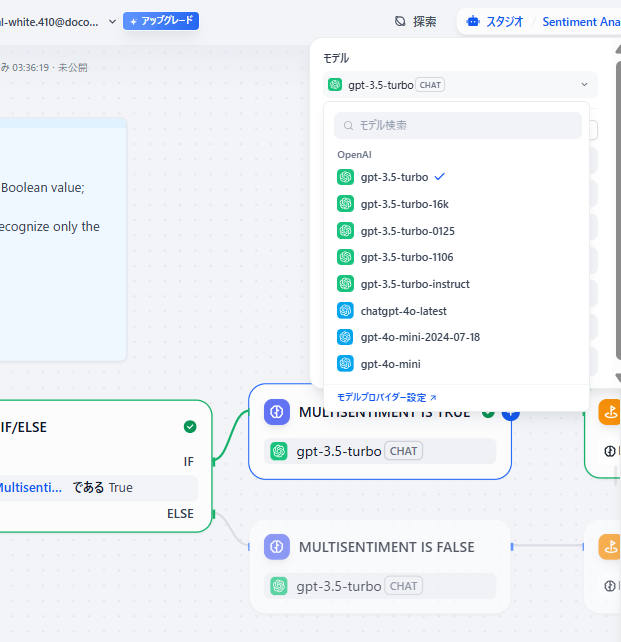The image size is (621, 642).
Task: Select the checked gpt-3.5-turbo model entry
Action: pos(394,177)
